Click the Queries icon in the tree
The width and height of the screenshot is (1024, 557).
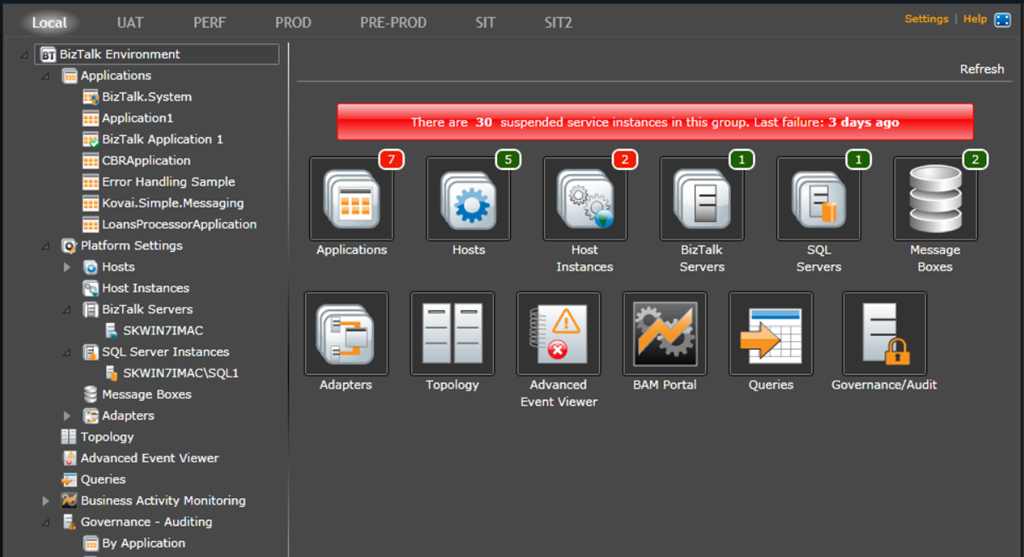tap(69, 480)
